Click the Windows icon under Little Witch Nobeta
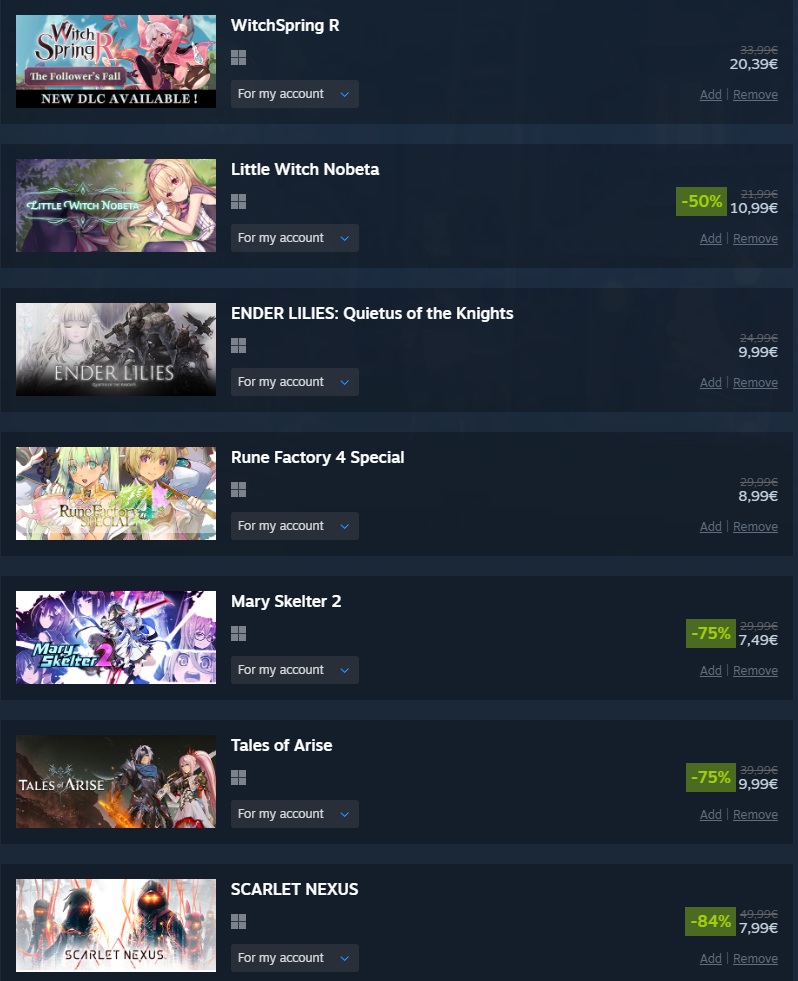798x981 pixels. [x=238, y=201]
